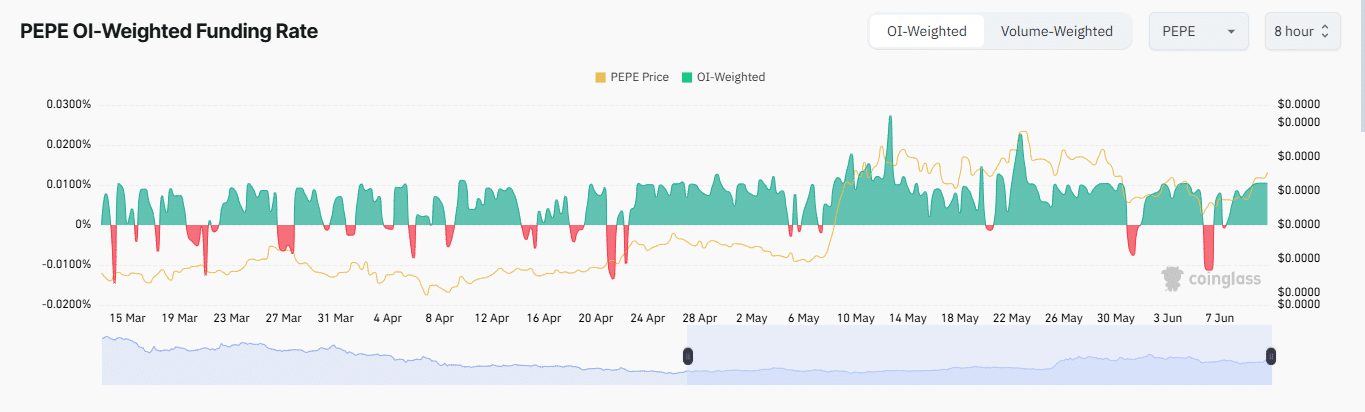
Task: Click the 28 Apr date label on the x-axis
Action: point(700,318)
